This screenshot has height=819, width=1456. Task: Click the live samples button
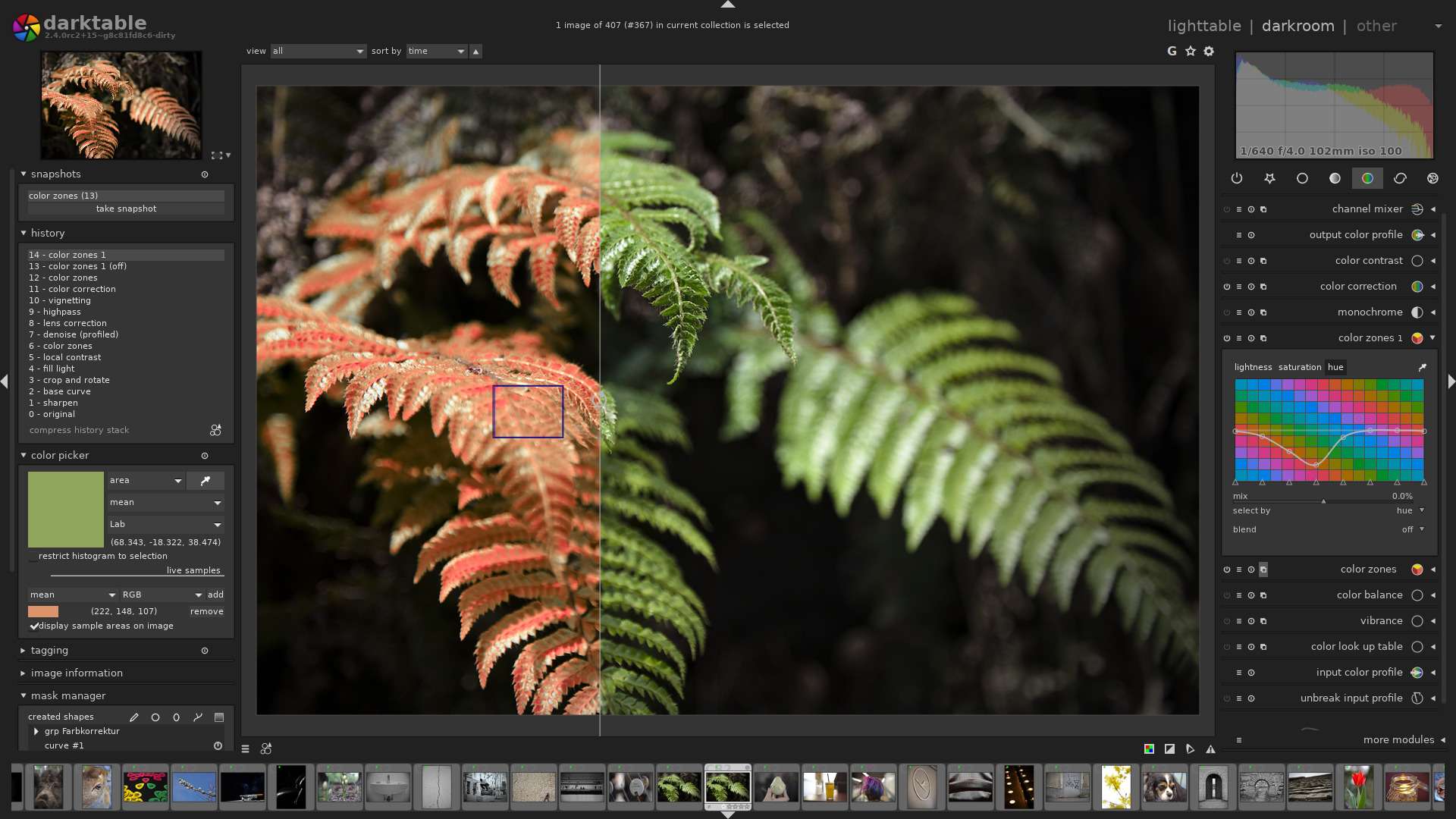pos(194,570)
